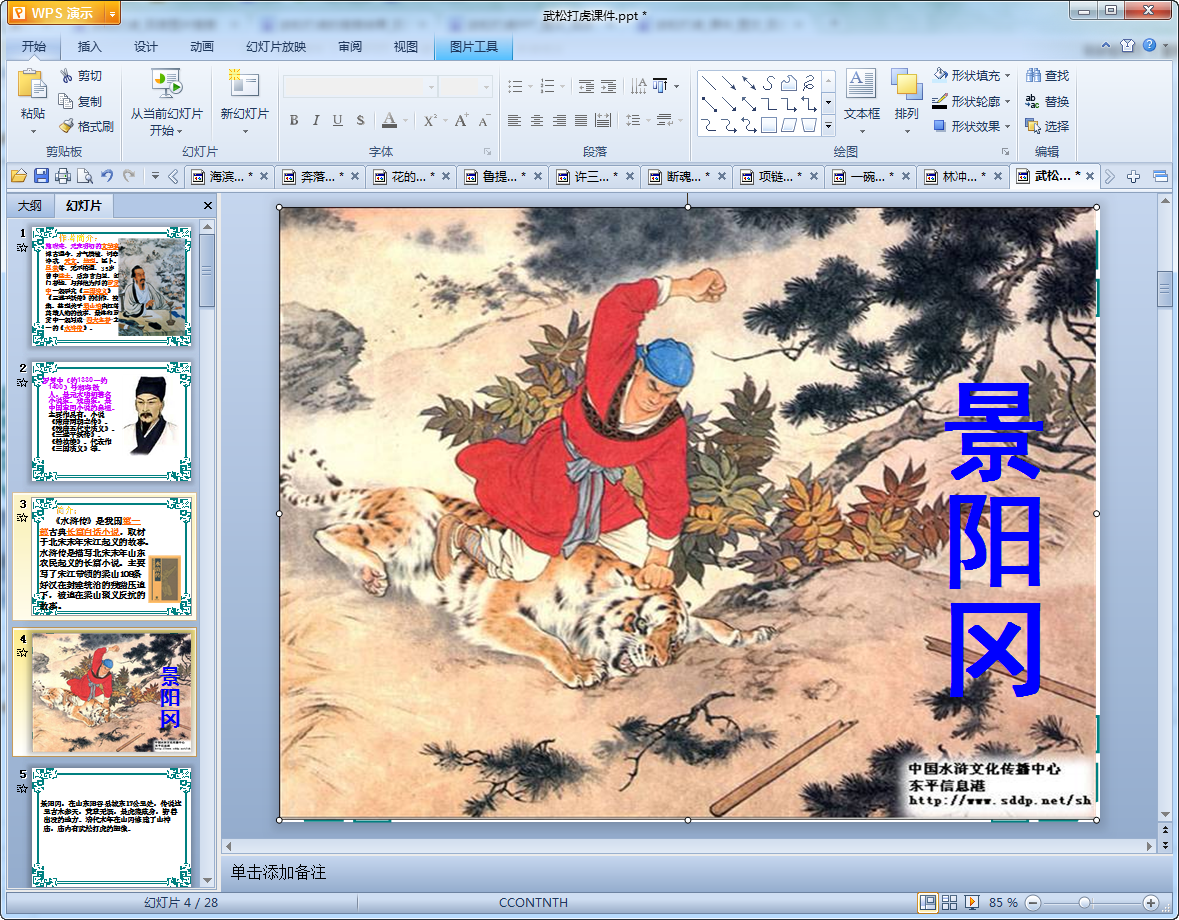The height and width of the screenshot is (920, 1179).
Task: Toggle Underline formatting
Action: pyautogui.click(x=338, y=120)
